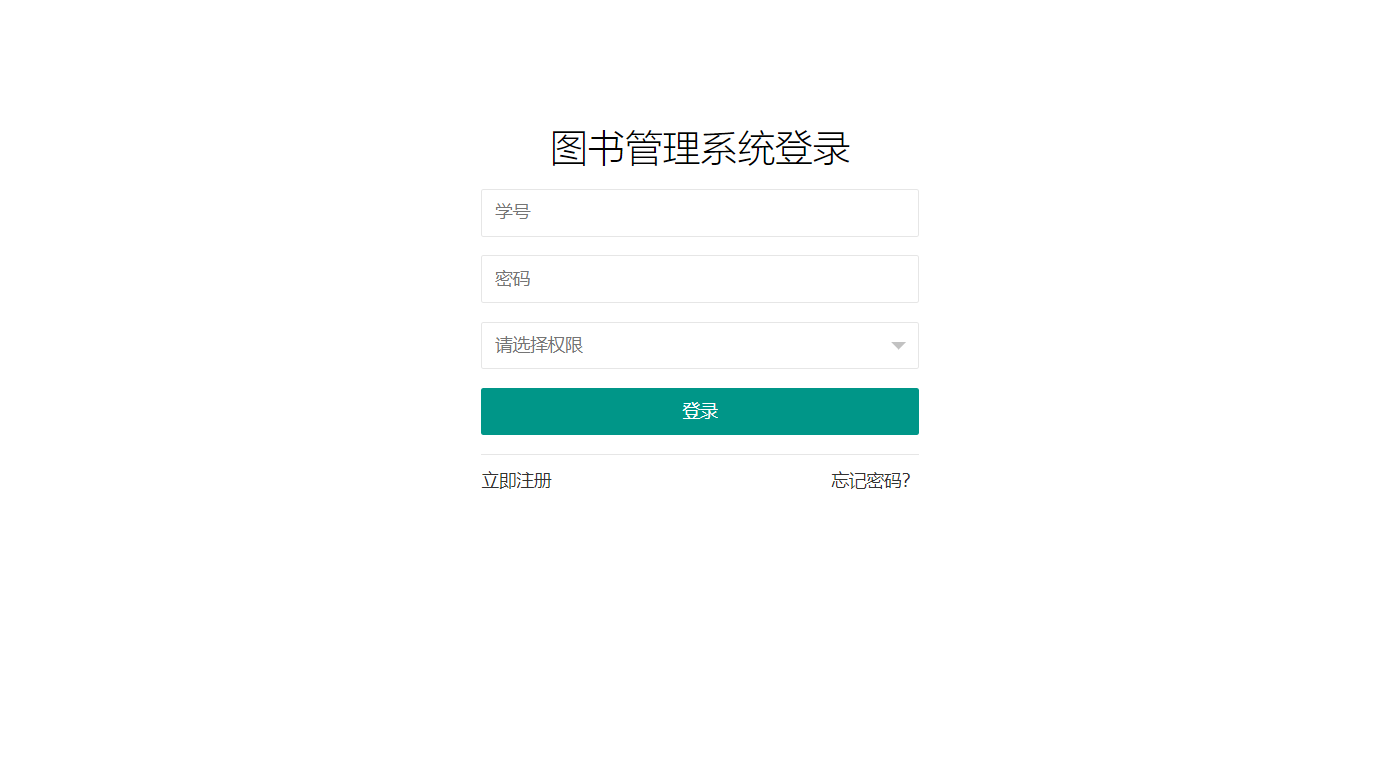Submit the form with 登录 label
The width and height of the screenshot is (1373, 779).
coord(700,411)
